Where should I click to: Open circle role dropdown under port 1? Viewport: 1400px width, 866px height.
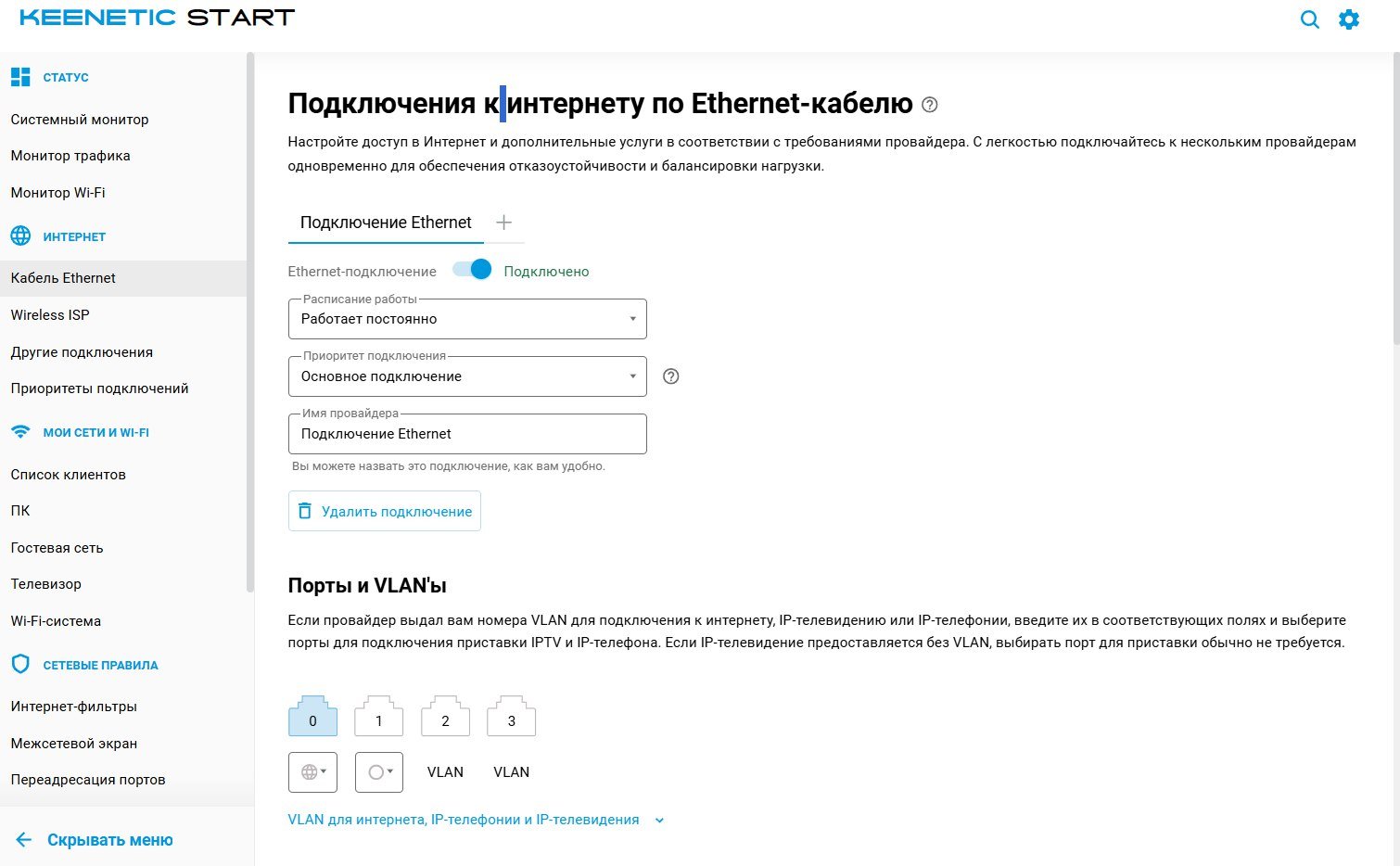pyautogui.click(x=378, y=772)
